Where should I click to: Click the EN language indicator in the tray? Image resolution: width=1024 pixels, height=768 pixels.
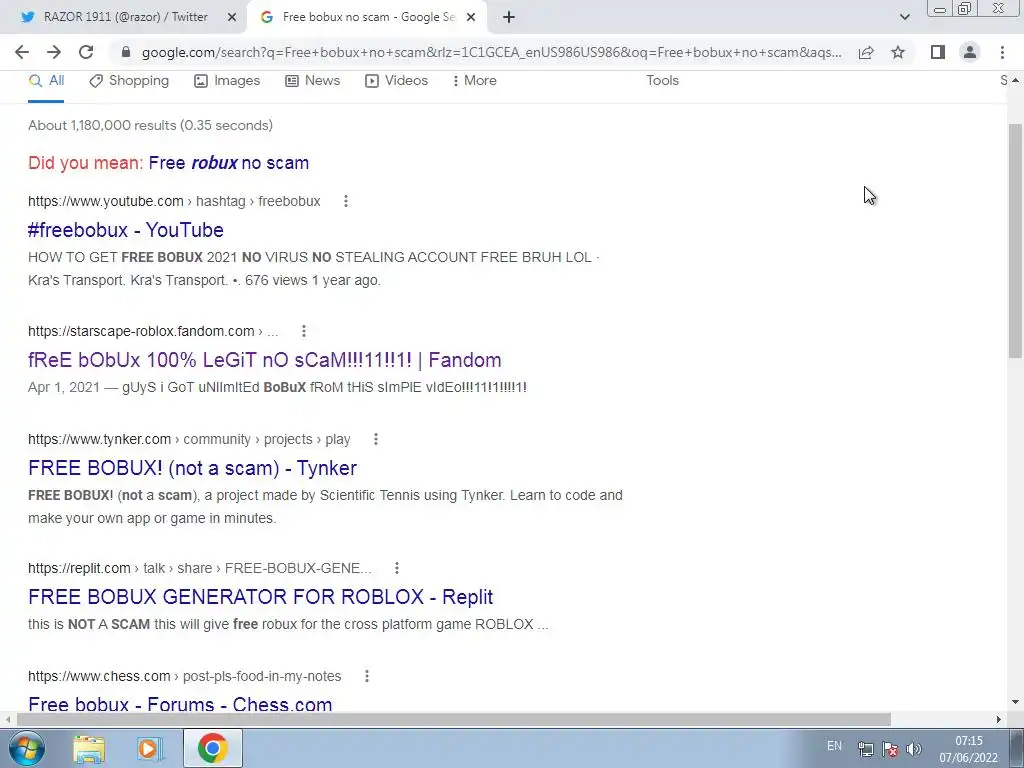(834, 746)
